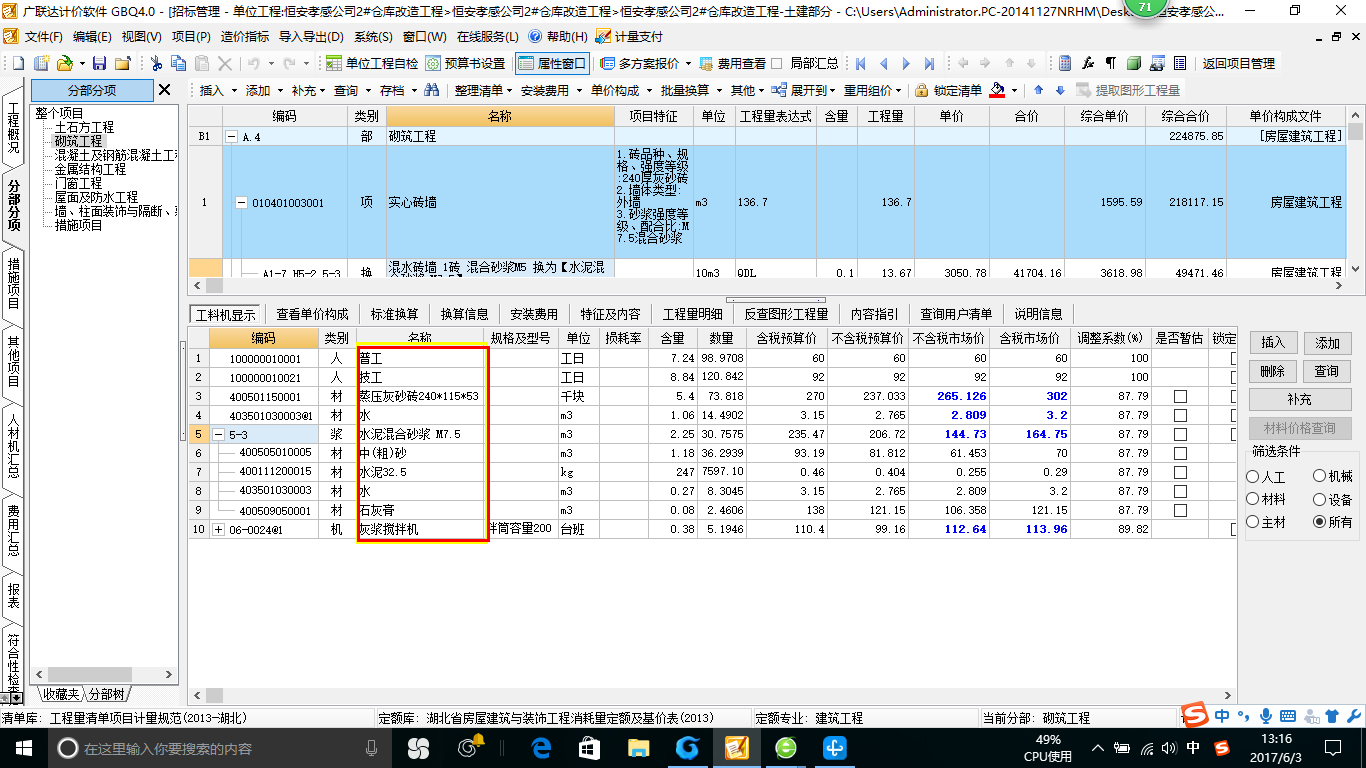Open File Explorer from taskbar
The image size is (1366, 768).
tap(638, 747)
